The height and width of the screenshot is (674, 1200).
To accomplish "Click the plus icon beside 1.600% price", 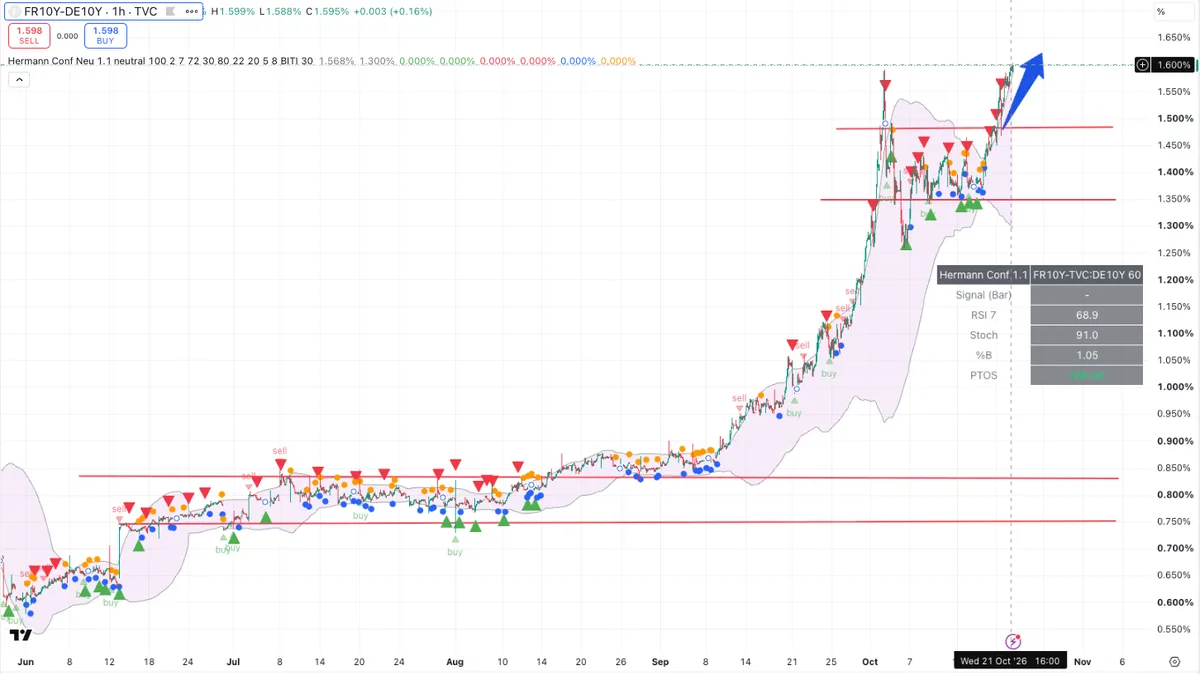I will (1143, 65).
